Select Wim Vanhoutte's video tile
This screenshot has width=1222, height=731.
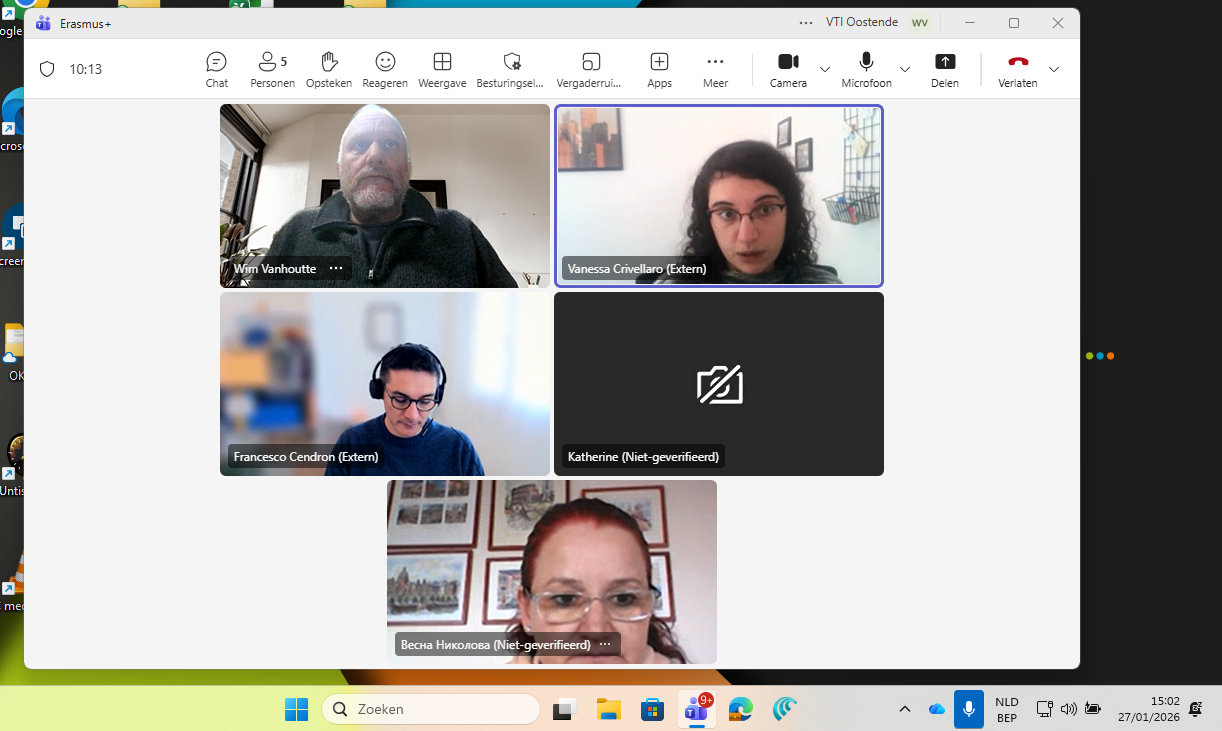coord(385,196)
